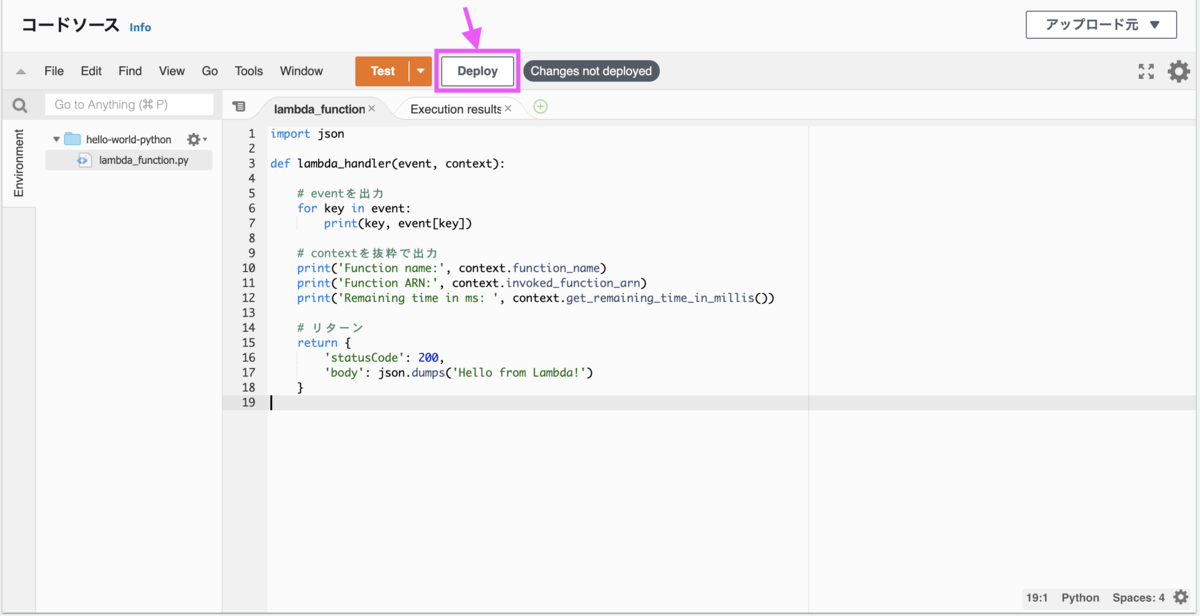Click the 'Remaining time in ms' print line
1200x616 pixels.
[536, 298]
